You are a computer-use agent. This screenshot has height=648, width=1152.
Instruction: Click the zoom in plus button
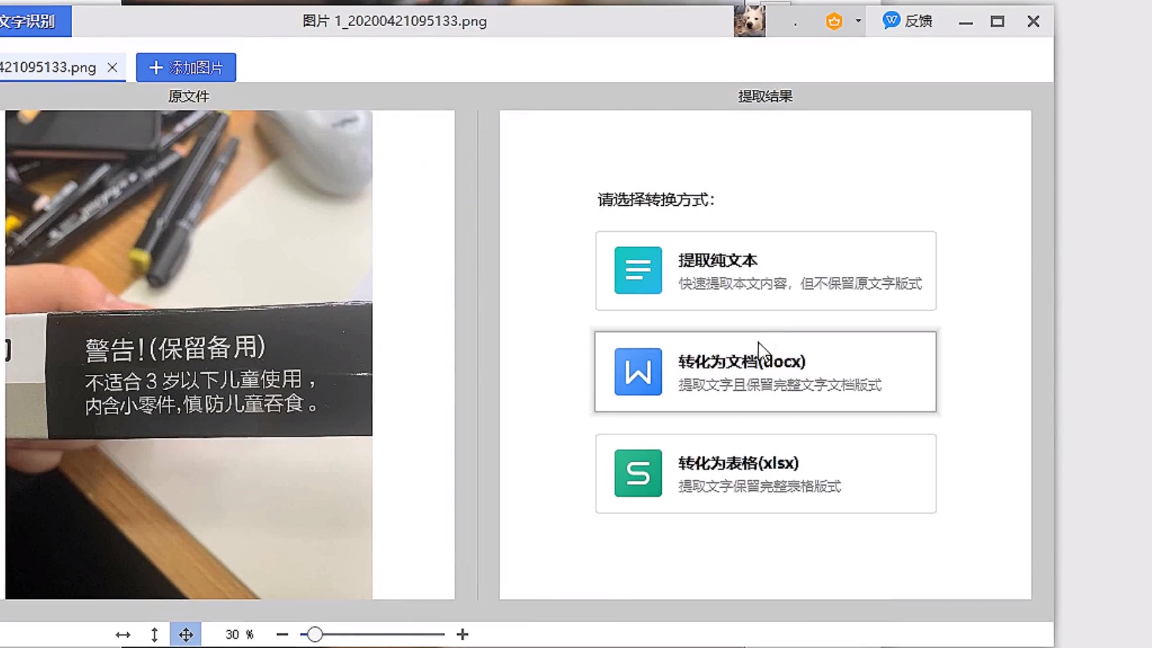[x=462, y=635]
